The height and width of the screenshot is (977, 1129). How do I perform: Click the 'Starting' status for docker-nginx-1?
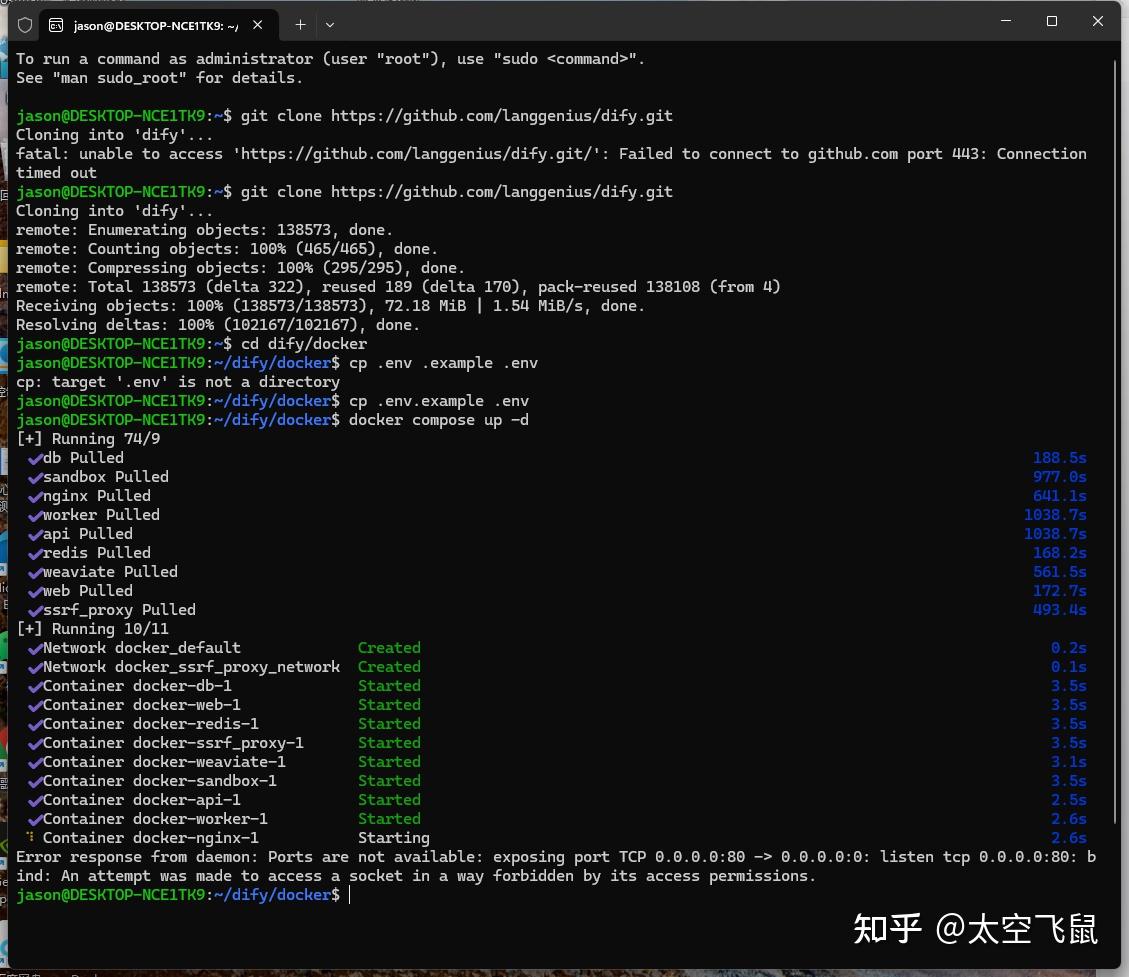click(394, 838)
